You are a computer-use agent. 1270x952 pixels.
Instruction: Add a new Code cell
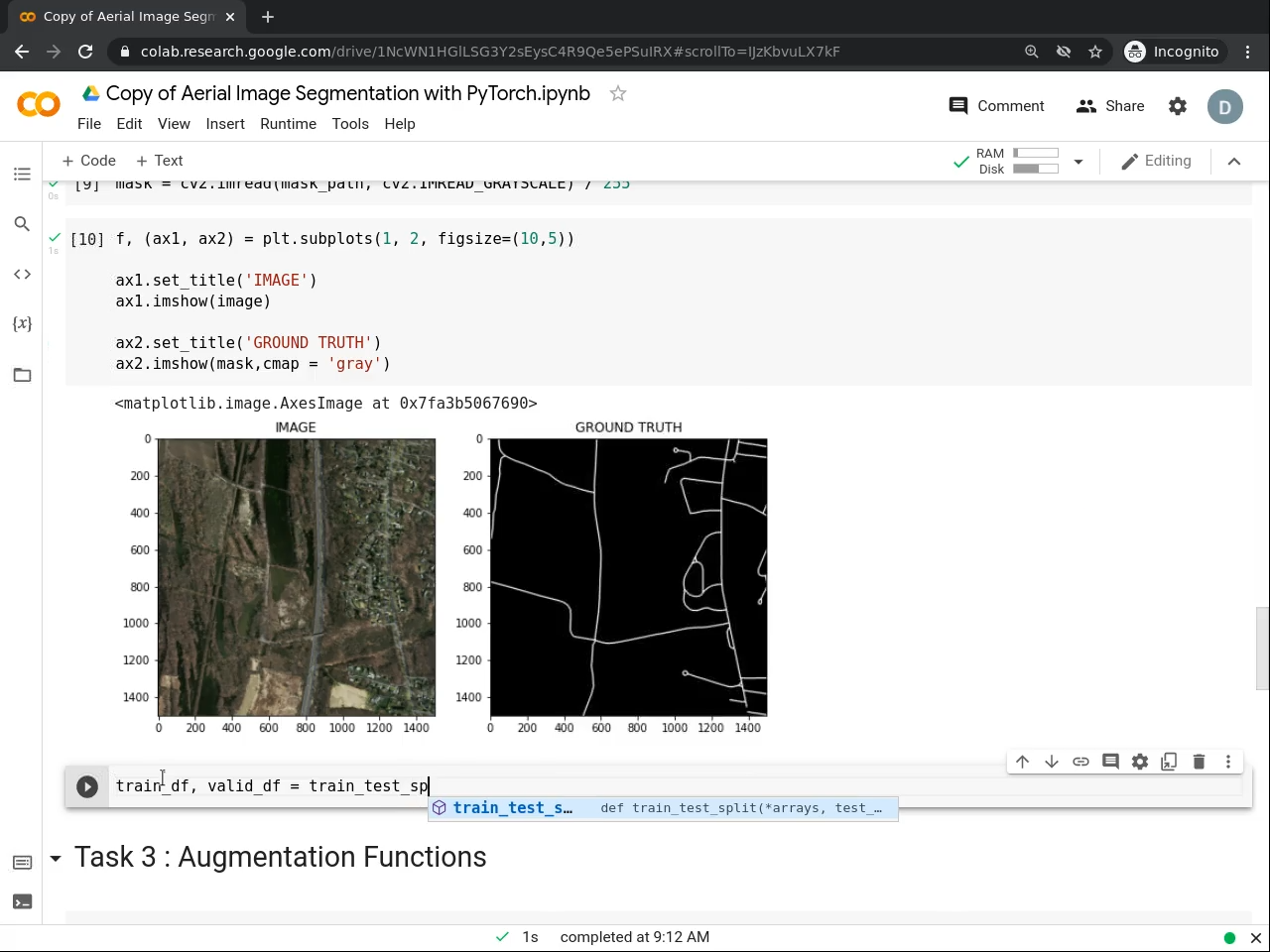pos(88,161)
